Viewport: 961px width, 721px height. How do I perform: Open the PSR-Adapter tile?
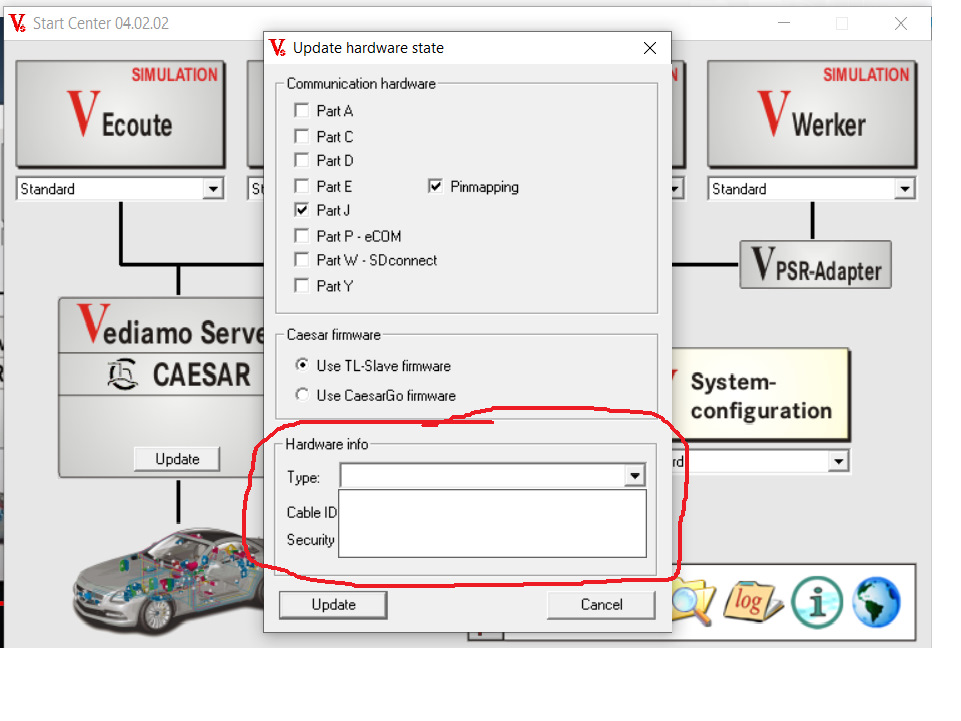(814, 265)
